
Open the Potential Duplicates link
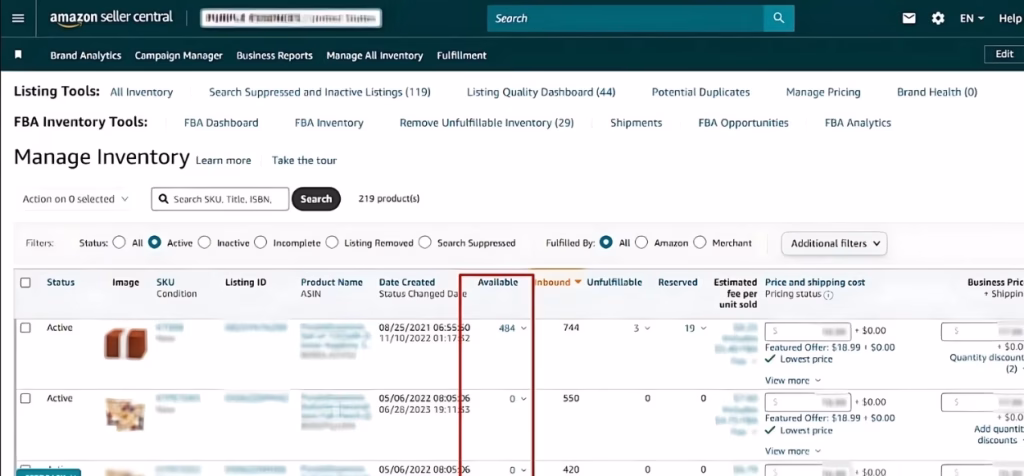pos(701,92)
